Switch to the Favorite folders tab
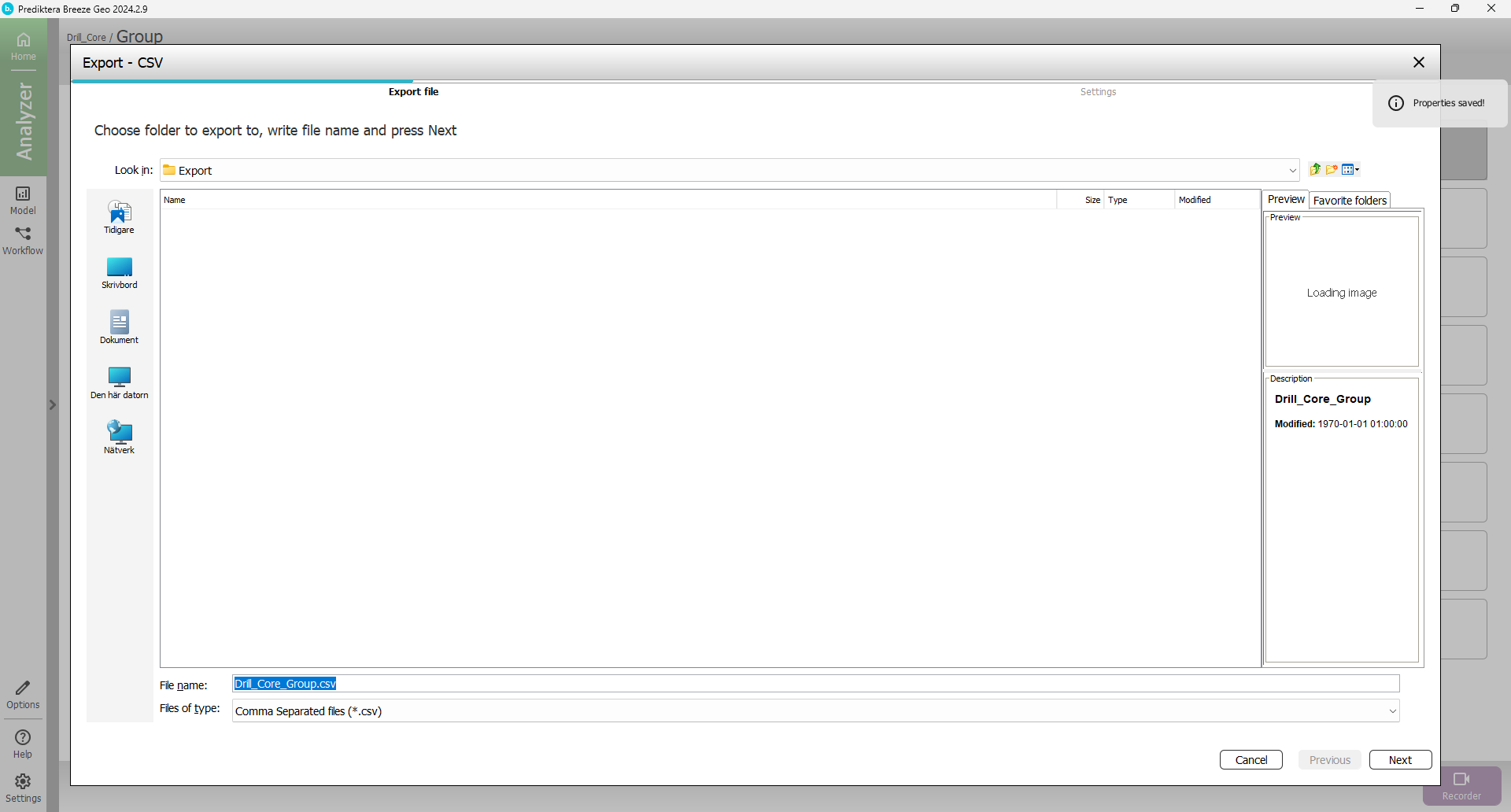The image size is (1511, 812). pyautogui.click(x=1349, y=201)
